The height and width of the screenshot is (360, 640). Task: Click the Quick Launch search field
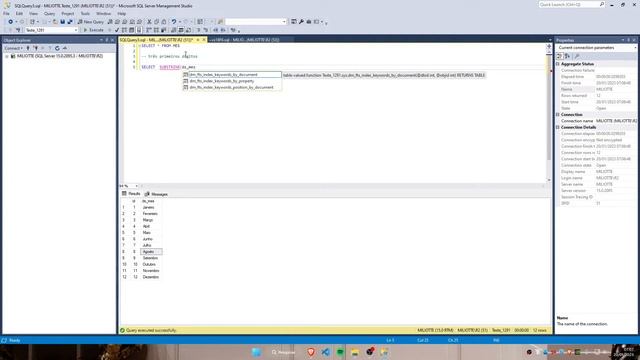pyautogui.click(x=571, y=4)
